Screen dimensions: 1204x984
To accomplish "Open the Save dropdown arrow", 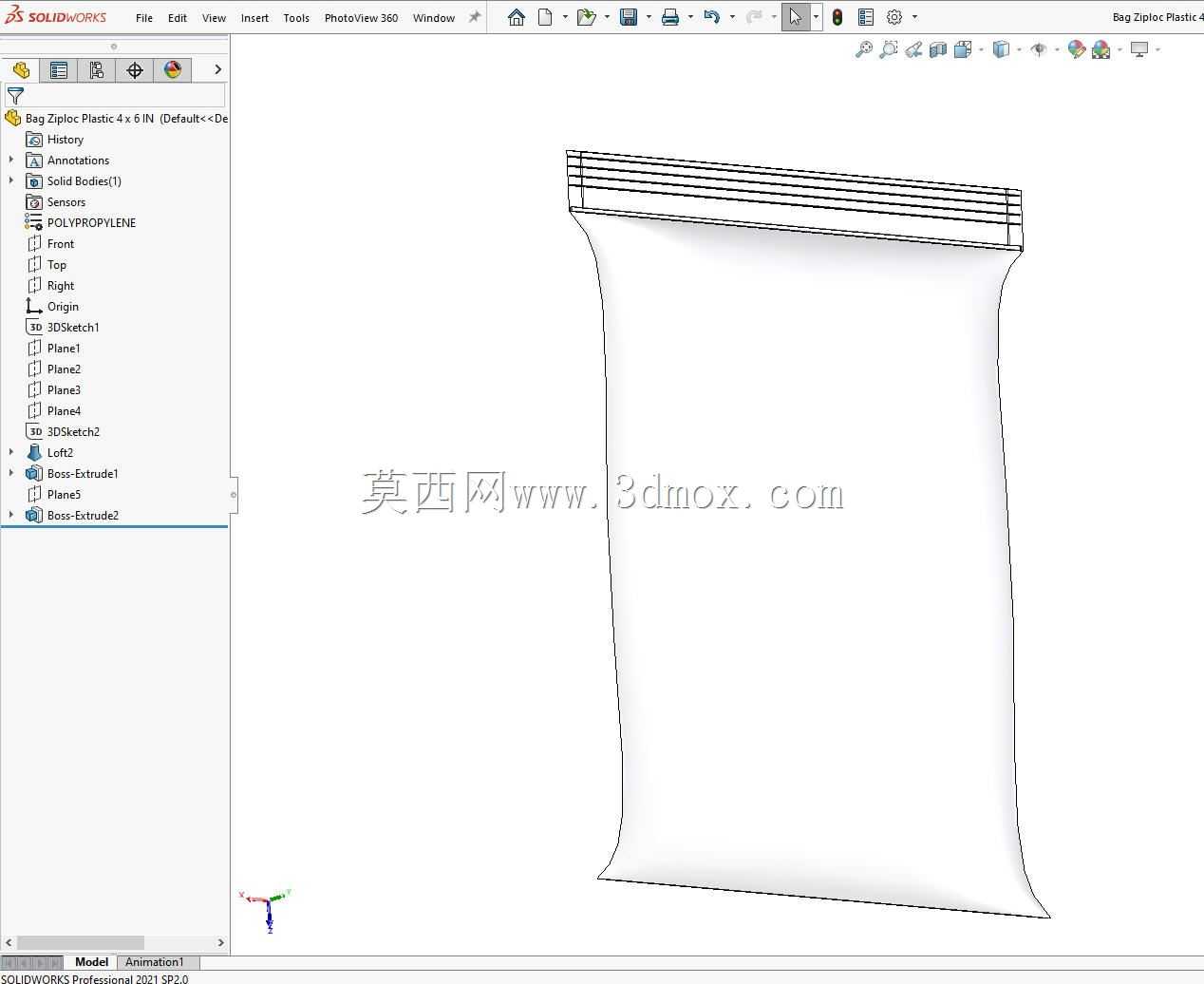I will [x=649, y=17].
